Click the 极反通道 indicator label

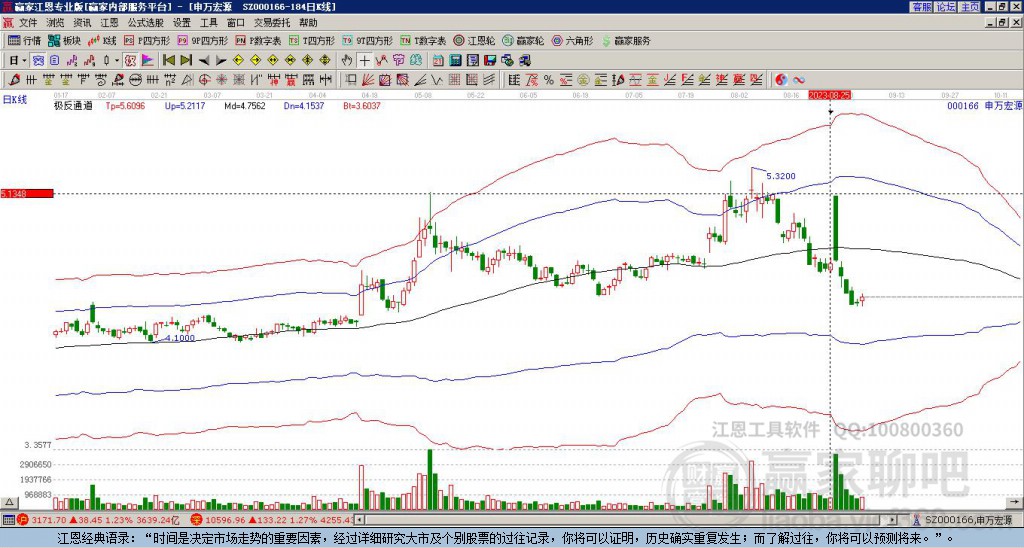click(x=73, y=105)
